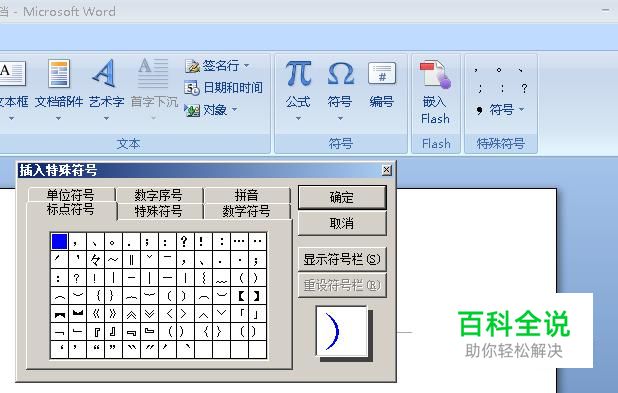
Task: Click the 对象 object icon
Action: point(192,110)
